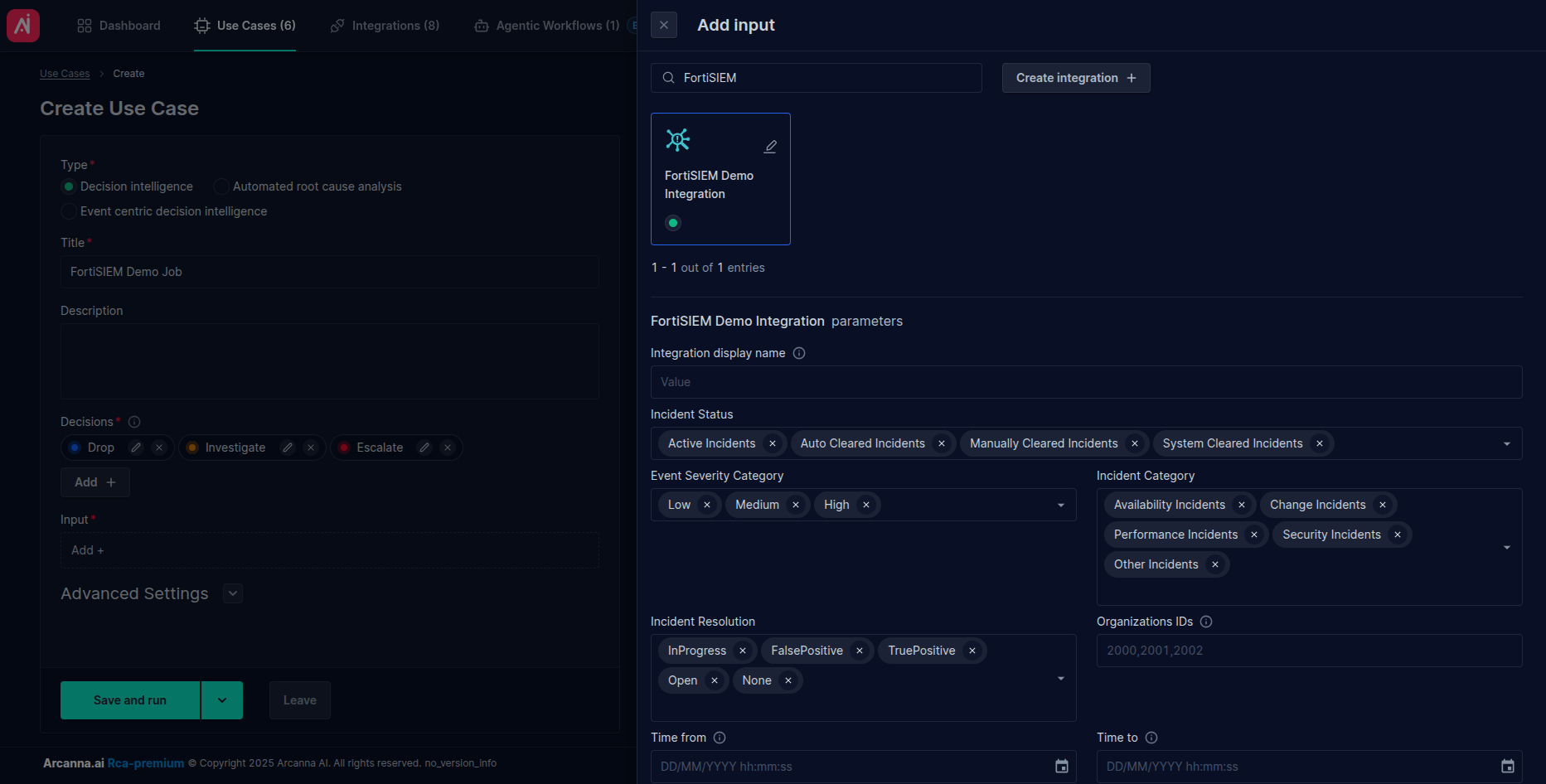Go to Use Cases breadcrumb link
The image size is (1546, 784).
65,74
